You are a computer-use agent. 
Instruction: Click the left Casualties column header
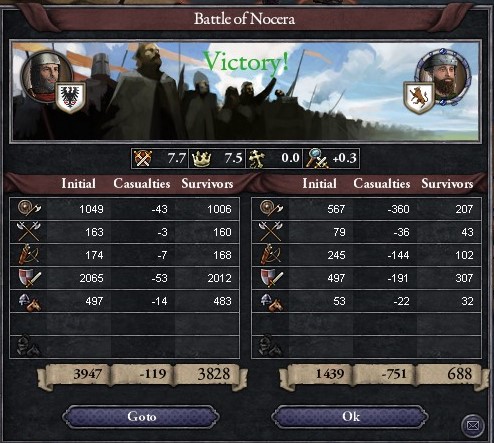142,184
